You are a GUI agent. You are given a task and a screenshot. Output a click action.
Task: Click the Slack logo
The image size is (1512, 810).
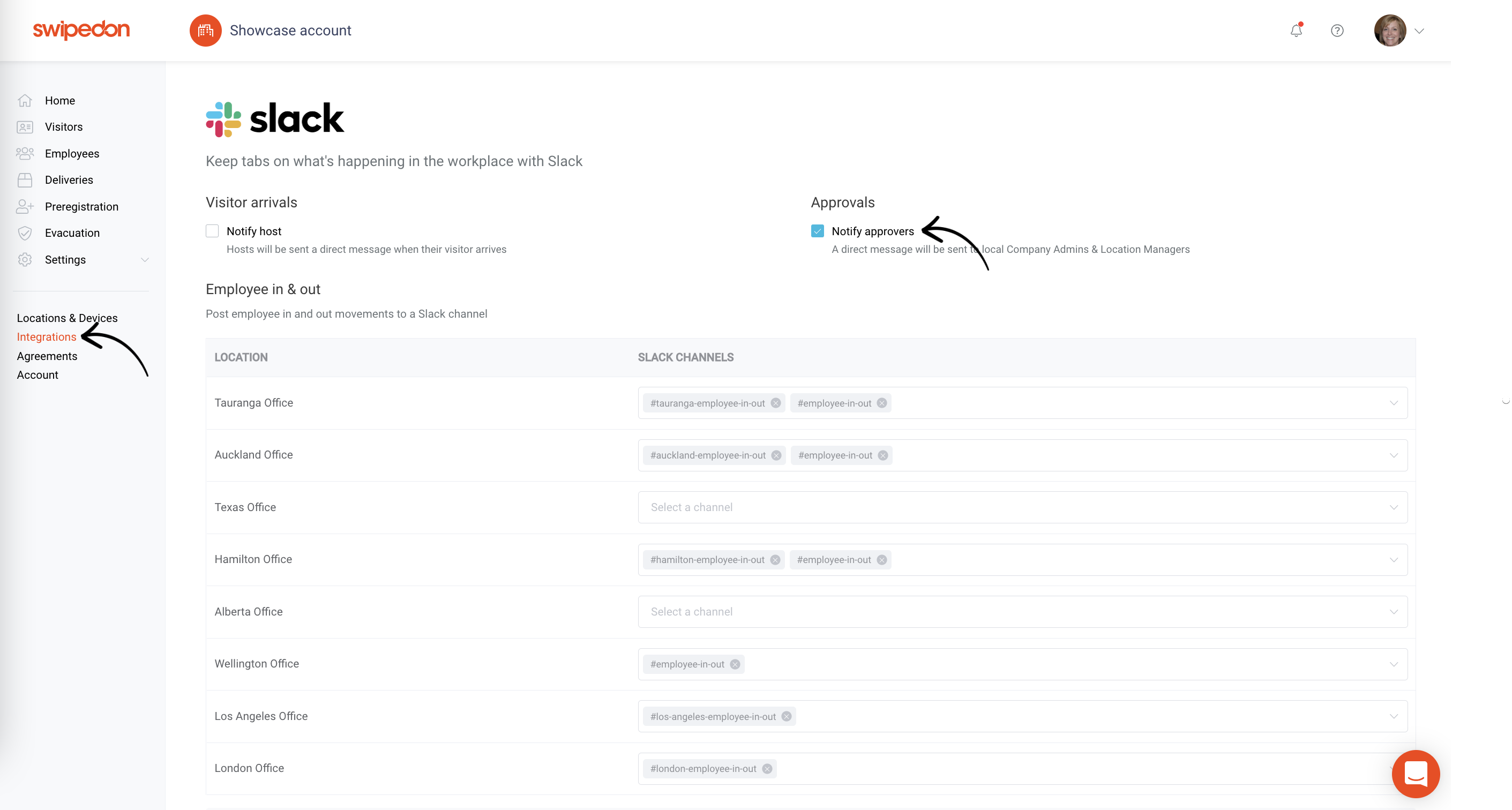[275, 119]
